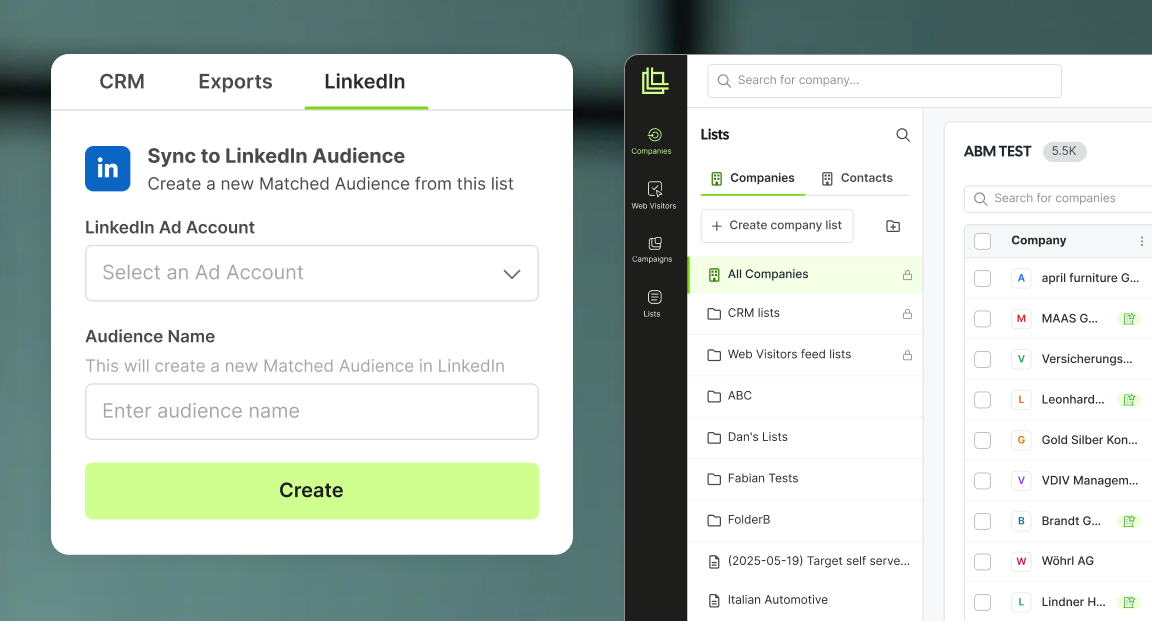Open Companies in the dark sidebar

coord(653,141)
